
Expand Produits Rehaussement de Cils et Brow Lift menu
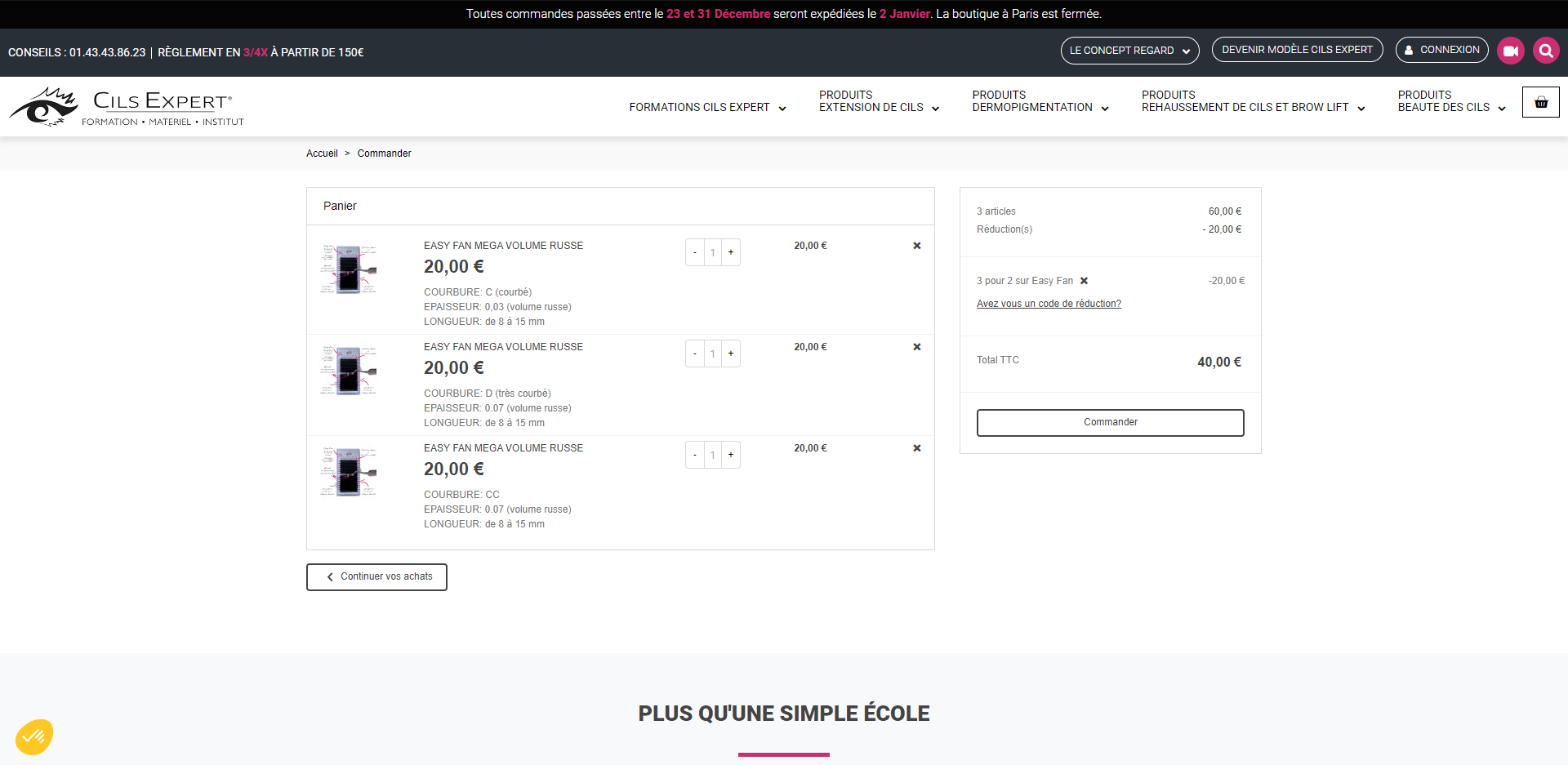pos(1254,101)
